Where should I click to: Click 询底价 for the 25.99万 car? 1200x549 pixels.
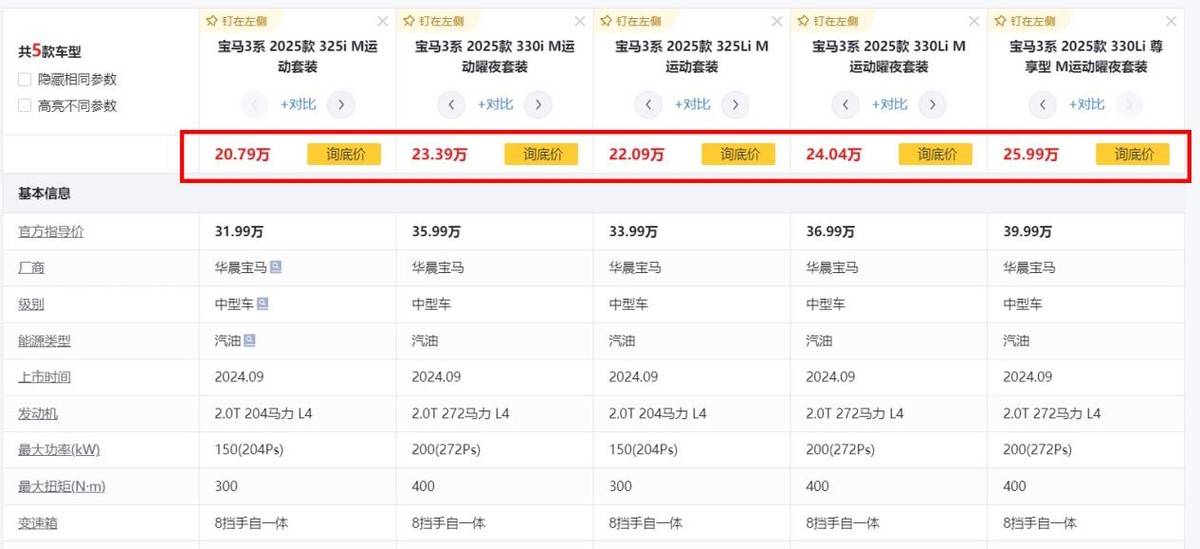pyautogui.click(x=1133, y=154)
